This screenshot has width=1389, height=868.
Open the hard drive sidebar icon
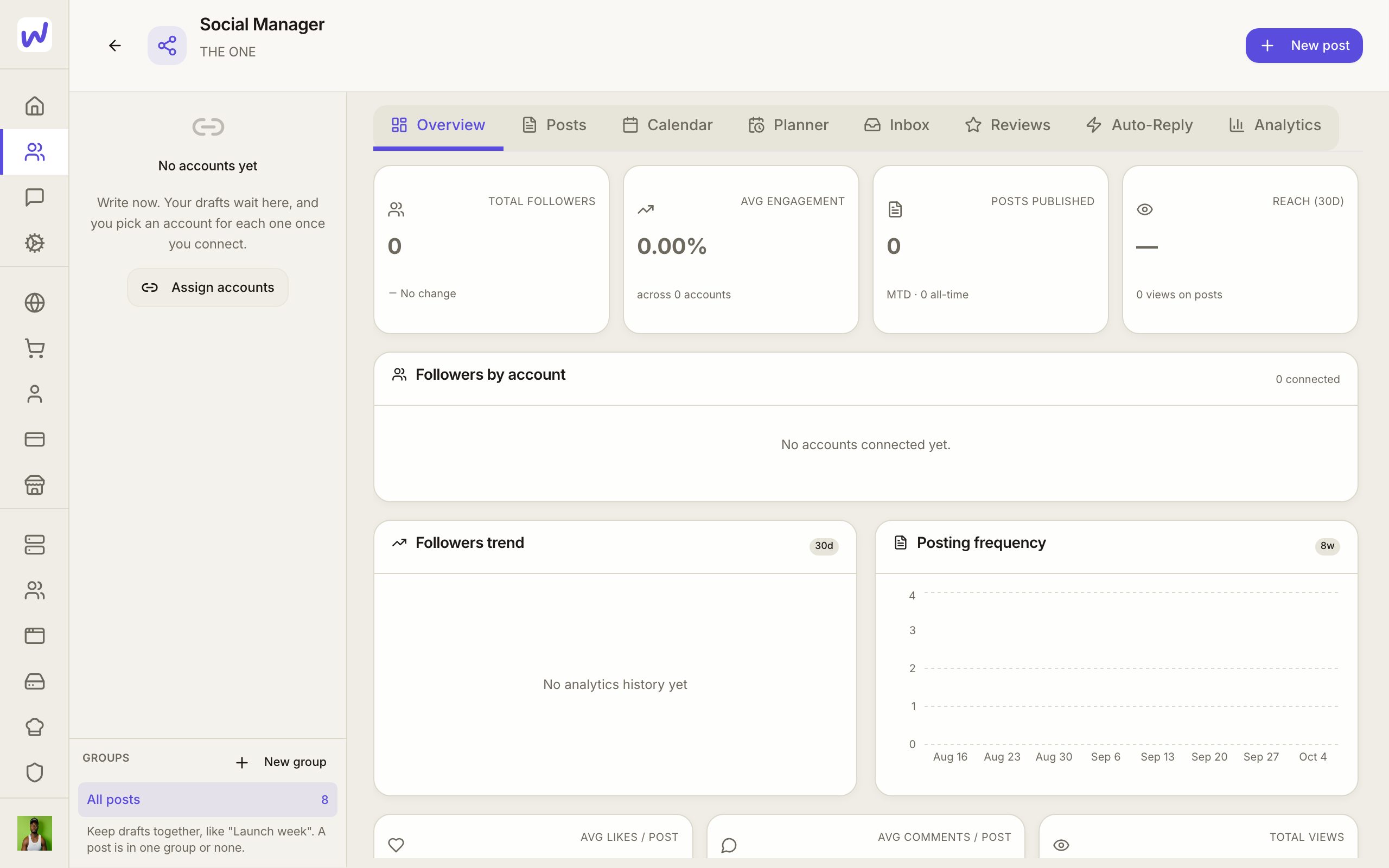[x=34, y=681]
